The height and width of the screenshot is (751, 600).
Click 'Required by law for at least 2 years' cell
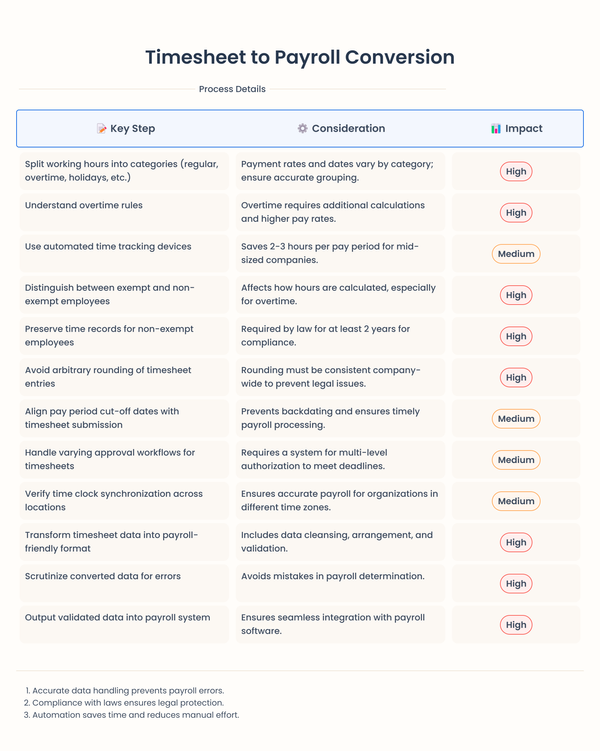340,336
